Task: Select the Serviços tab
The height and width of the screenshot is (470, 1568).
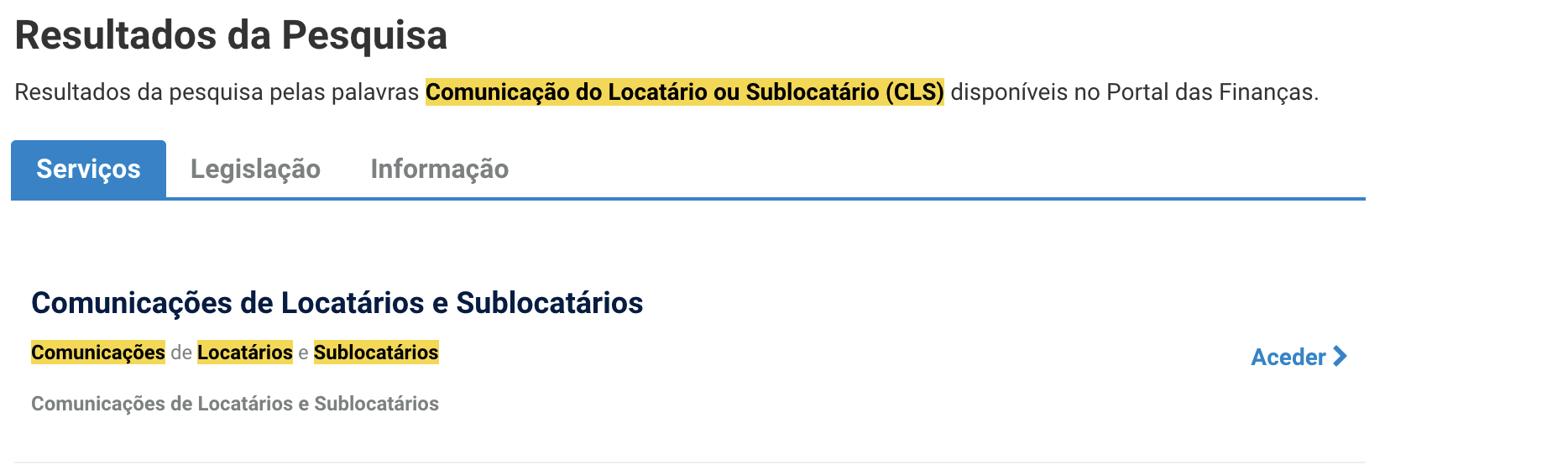Action: click(x=88, y=170)
